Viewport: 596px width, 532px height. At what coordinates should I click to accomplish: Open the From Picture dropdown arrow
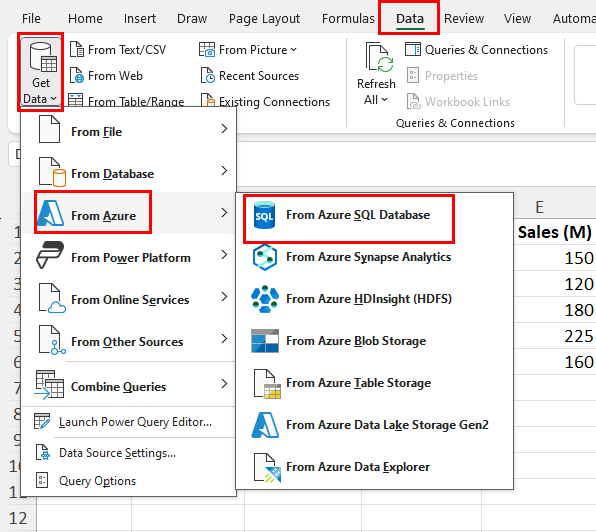click(x=293, y=50)
